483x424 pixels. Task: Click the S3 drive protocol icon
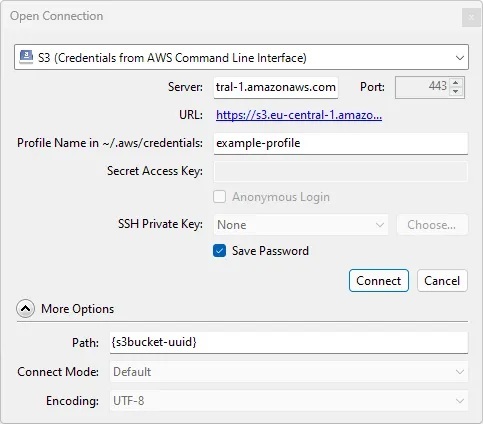point(26,57)
